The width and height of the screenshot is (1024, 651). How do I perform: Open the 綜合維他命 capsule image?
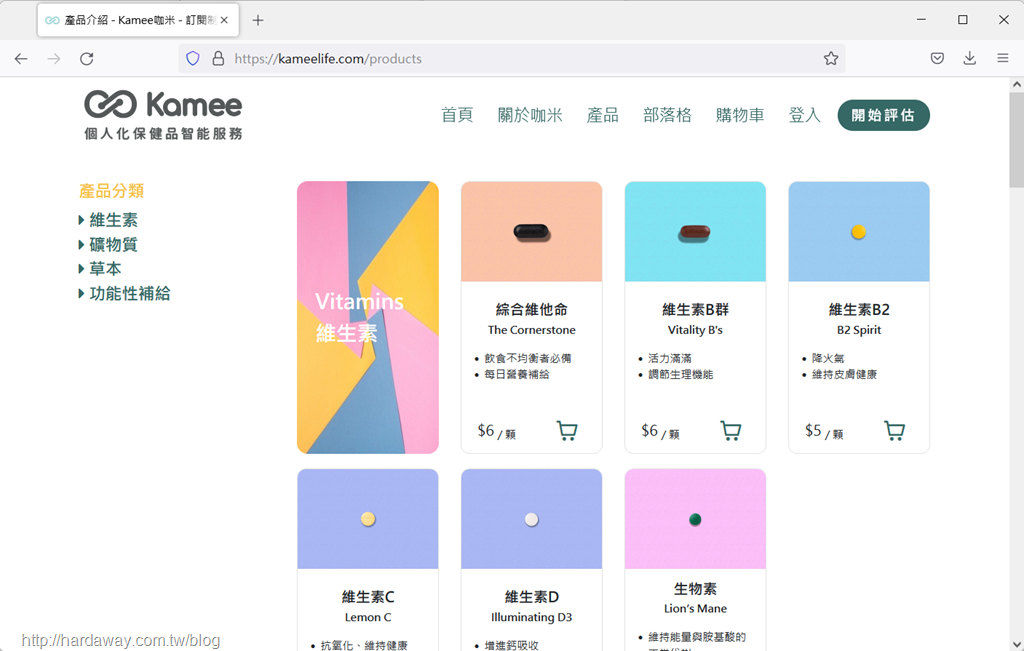pyautogui.click(x=532, y=232)
